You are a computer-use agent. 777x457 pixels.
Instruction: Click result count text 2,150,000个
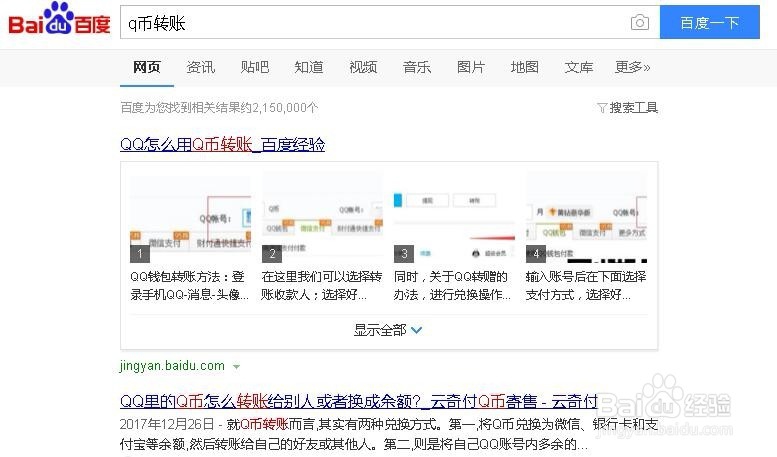coord(285,108)
